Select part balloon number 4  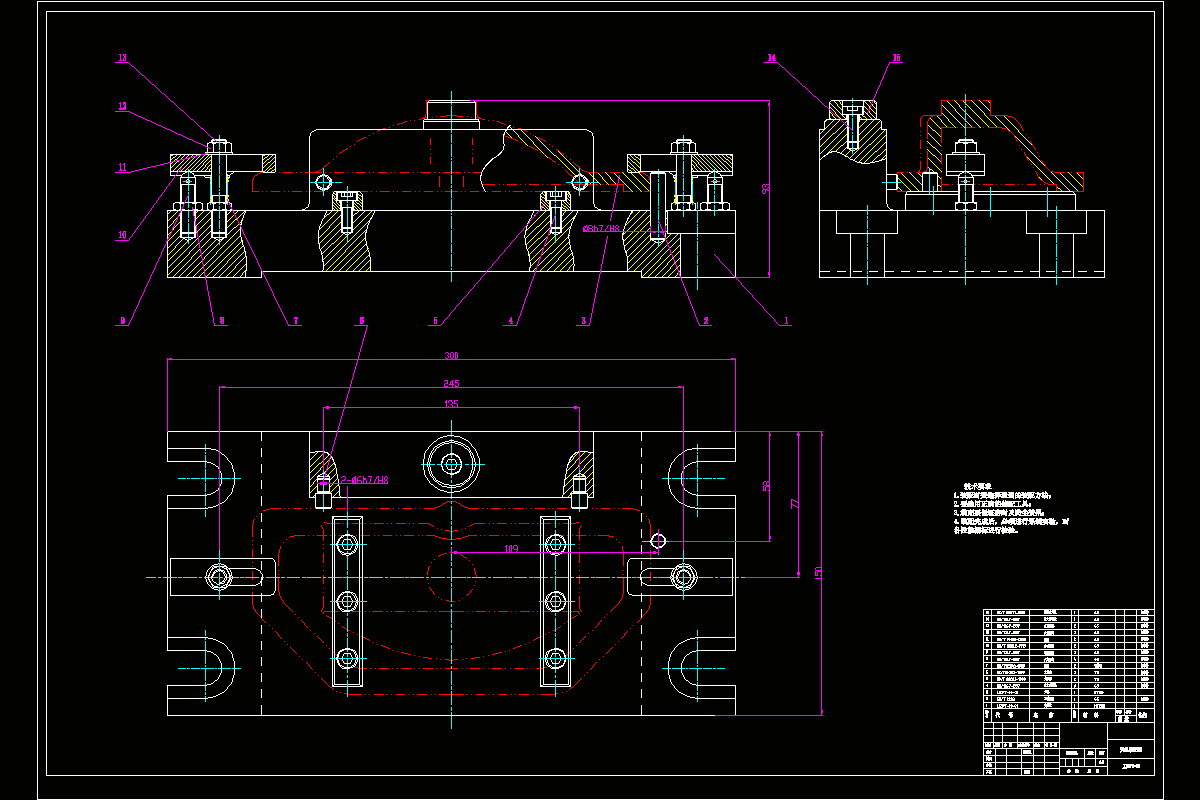click(x=510, y=321)
